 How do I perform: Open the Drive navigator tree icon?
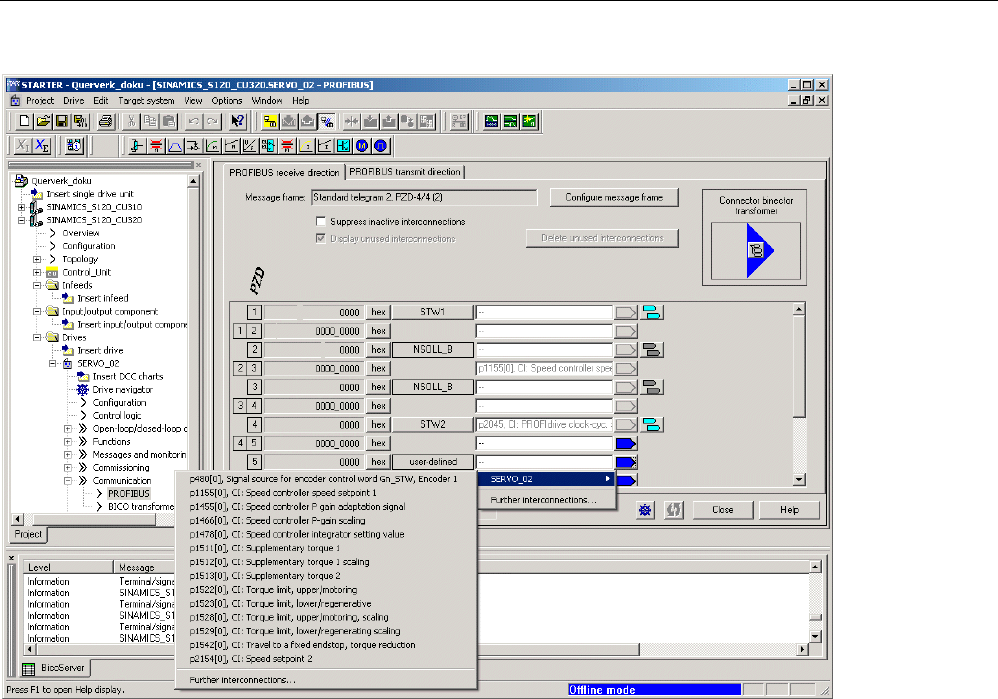click(83, 390)
